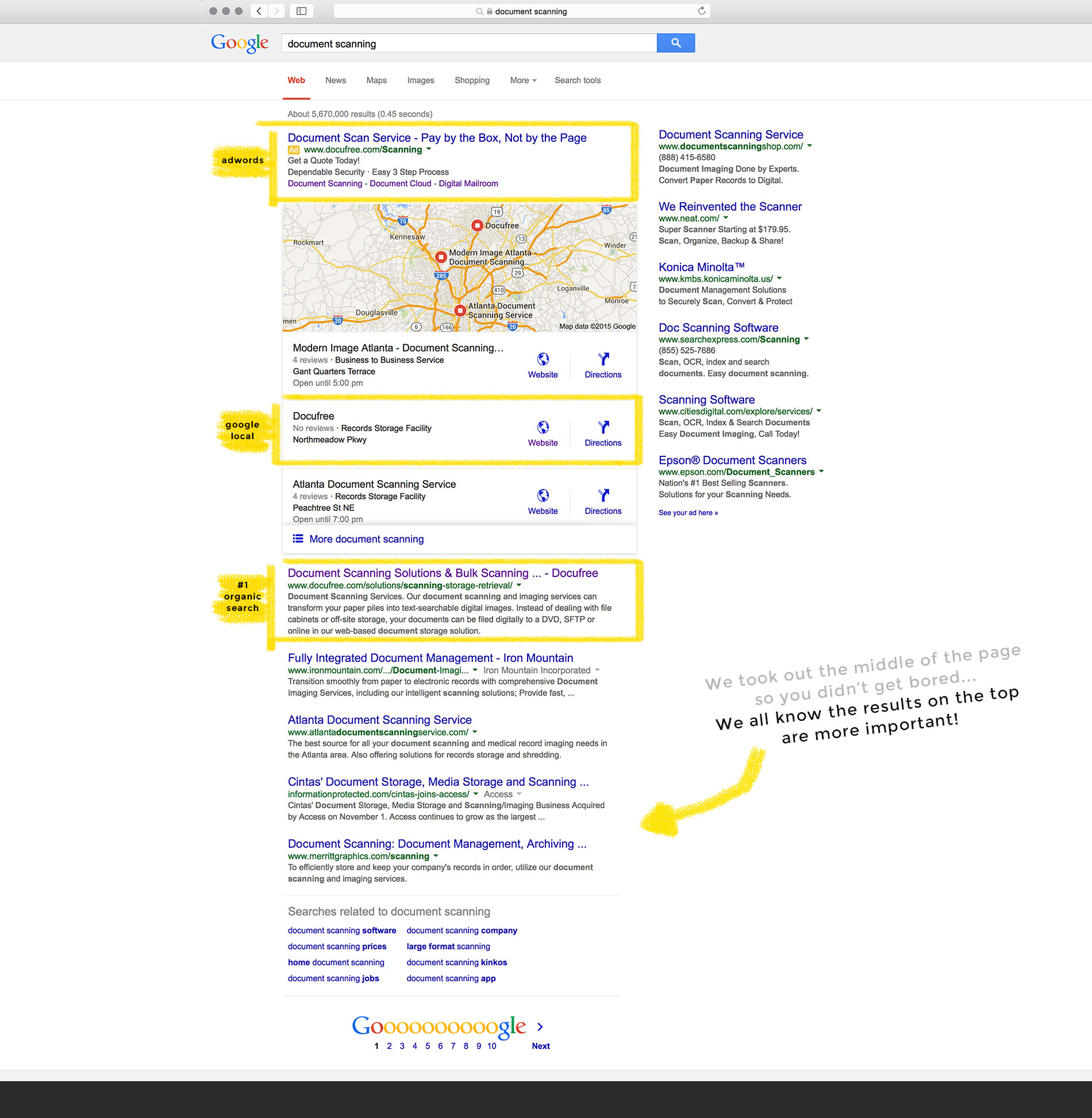This screenshot has height=1118, width=1092.
Task: Click the local results map
Action: point(459,268)
